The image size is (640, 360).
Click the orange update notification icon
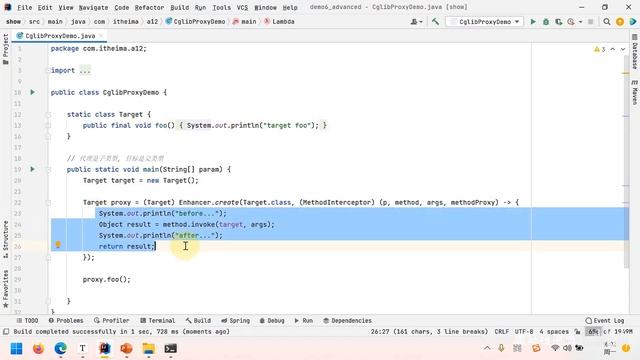coord(620,22)
